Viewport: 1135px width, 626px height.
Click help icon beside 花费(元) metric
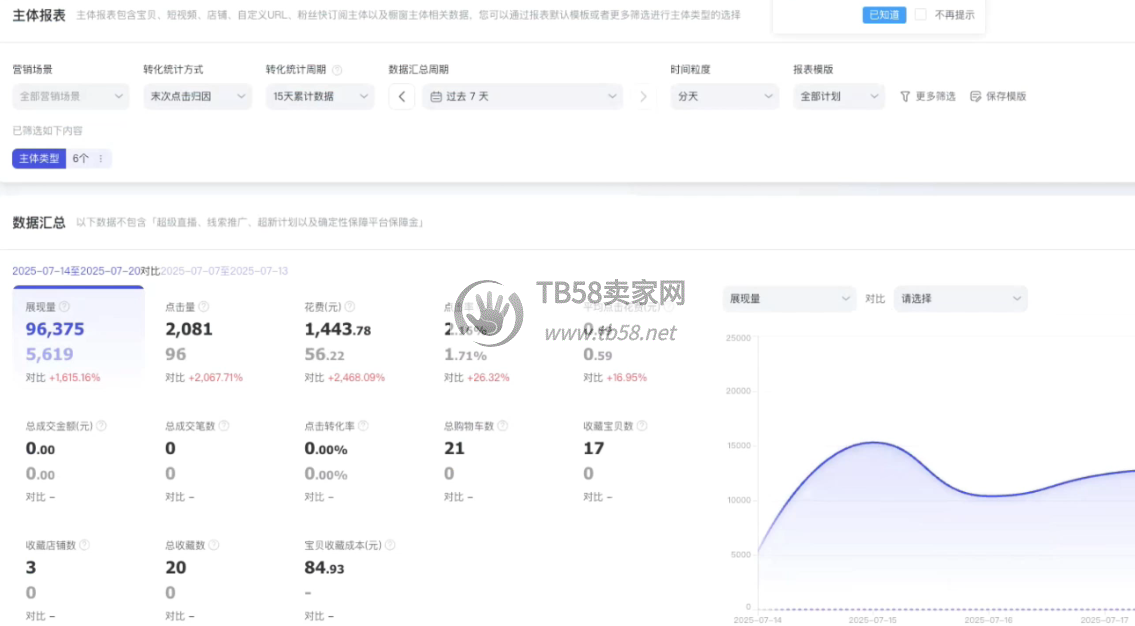tap(350, 307)
